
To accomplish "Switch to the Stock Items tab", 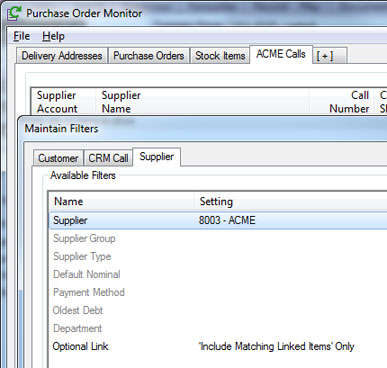I will (220, 56).
